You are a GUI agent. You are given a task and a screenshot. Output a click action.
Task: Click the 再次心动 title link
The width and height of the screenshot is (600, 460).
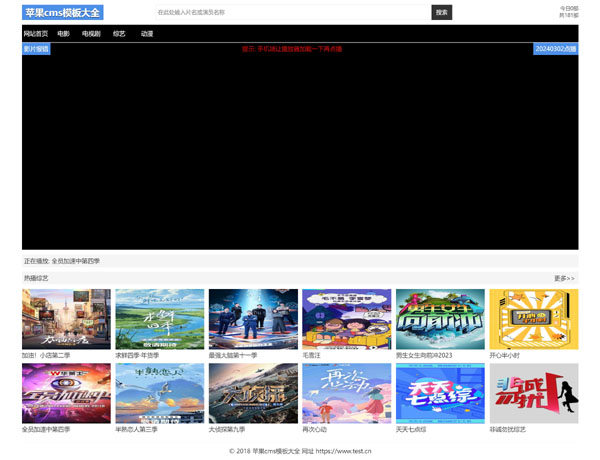314,429
